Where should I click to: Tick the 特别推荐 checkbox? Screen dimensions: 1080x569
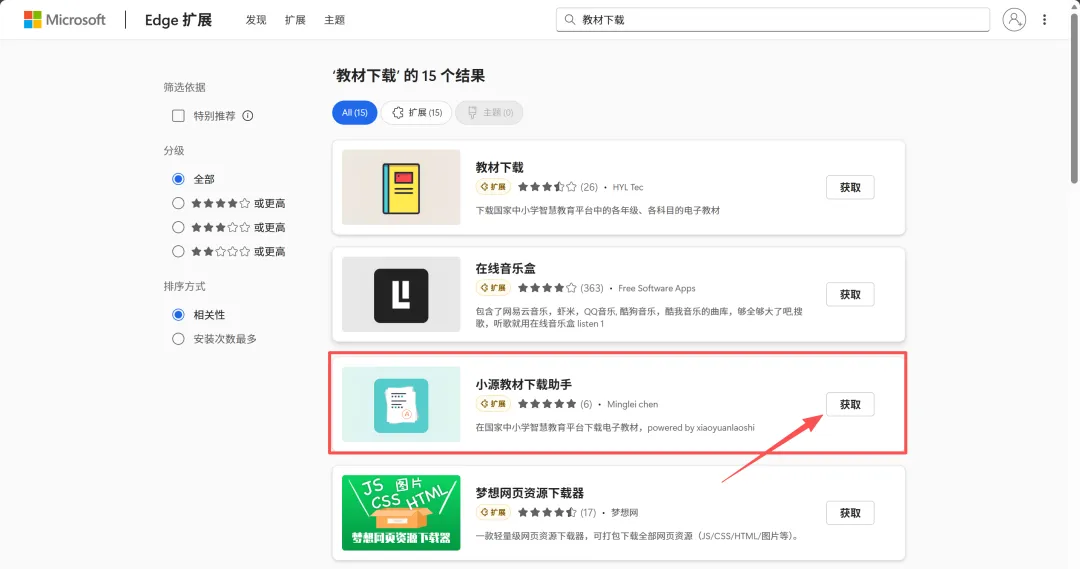(x=178, y=116)
